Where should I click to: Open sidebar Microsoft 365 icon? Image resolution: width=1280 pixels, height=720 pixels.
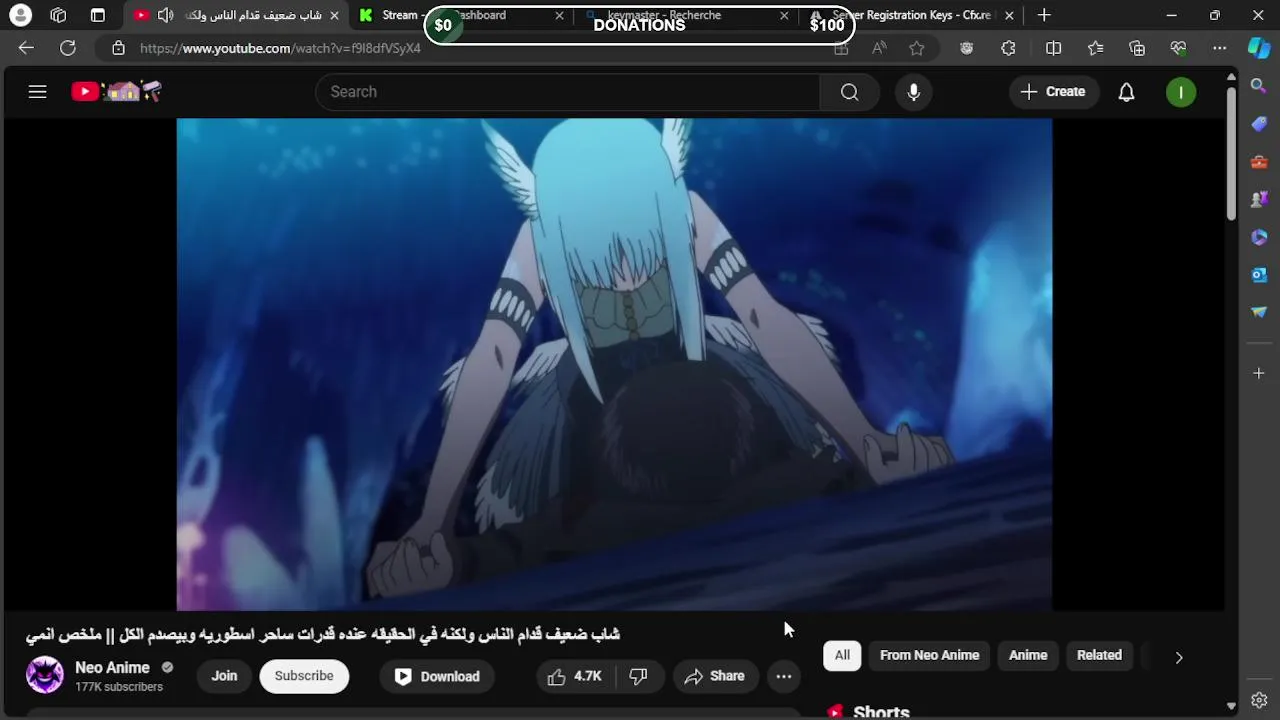pos(1259,237)
